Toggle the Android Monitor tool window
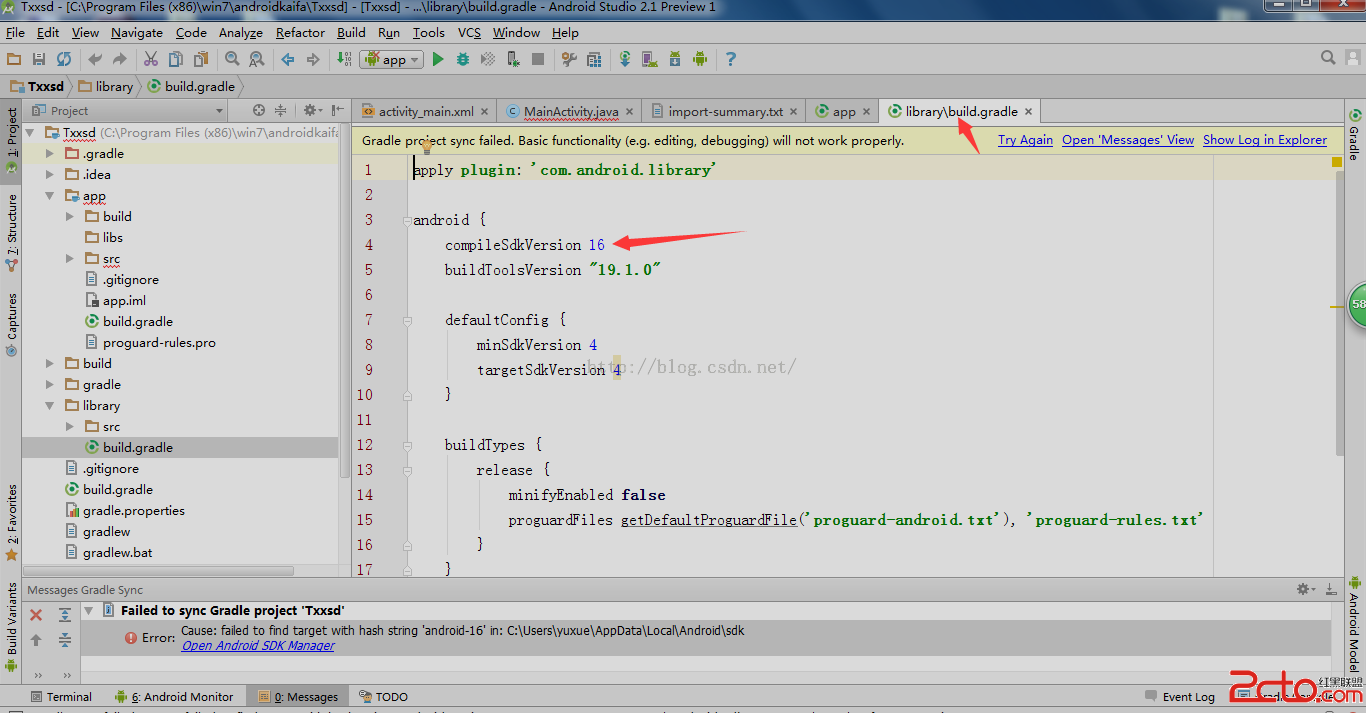The image size is (1366, 713). [175, 697]
